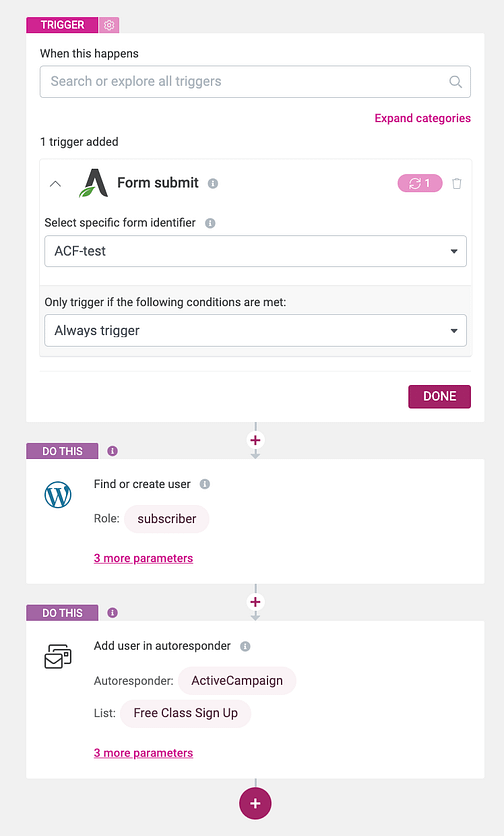504x836 pixels.
Task: Open the Always trigger conditions dropdown
Action: pyautogui.click(x=255, y=331)
